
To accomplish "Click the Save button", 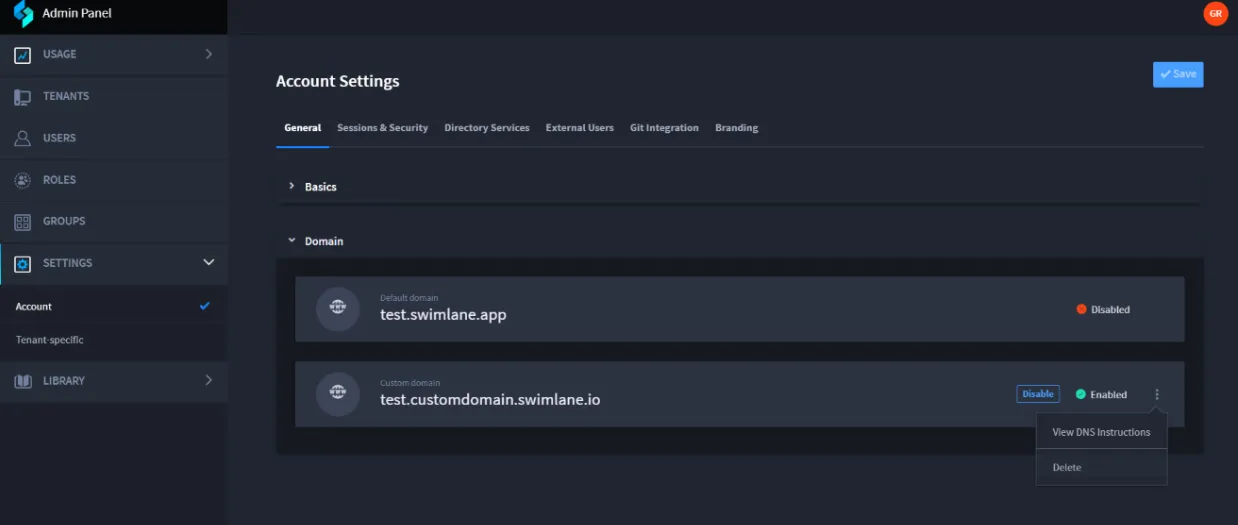I will [x=1178, y=74].
